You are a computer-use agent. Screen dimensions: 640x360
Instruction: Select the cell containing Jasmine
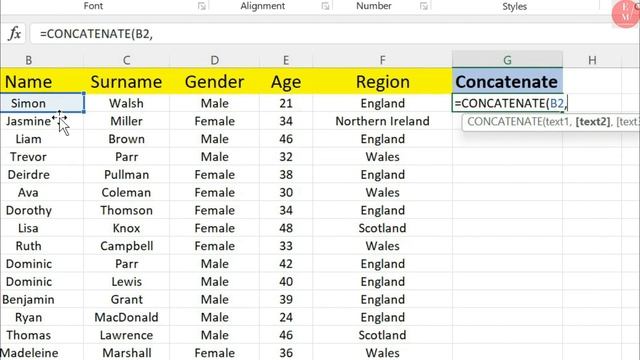pyautogui.click(x=42, y=121)
